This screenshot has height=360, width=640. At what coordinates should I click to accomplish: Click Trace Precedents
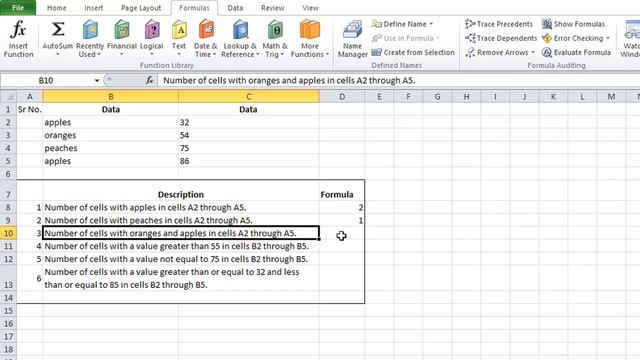pyautogui.click(x=499, y=24)
